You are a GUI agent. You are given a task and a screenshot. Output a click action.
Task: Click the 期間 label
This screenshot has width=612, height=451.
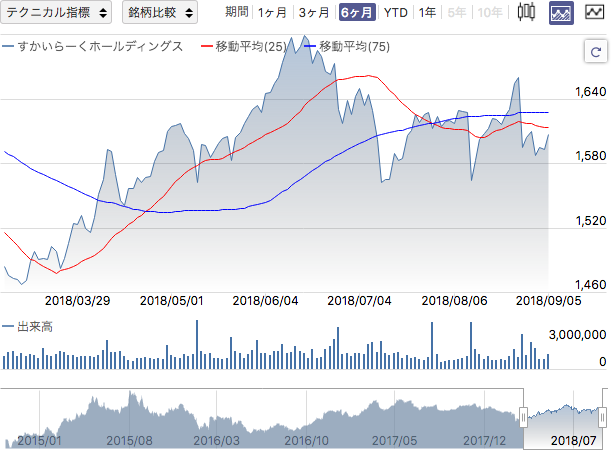coord(237,12)
